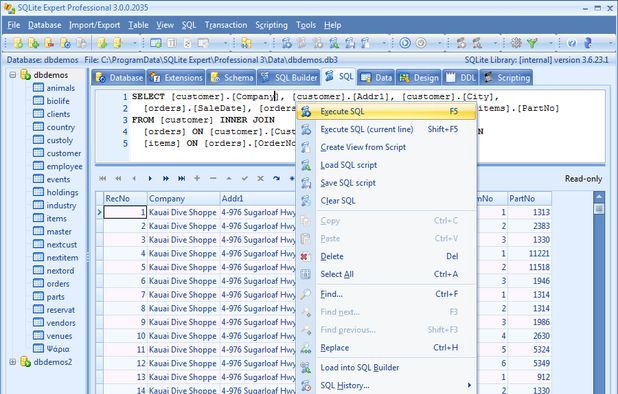Choose Replace from the context menu
Image resolution: width=618 pixels, height=394 pixels.
click(386, 348)
